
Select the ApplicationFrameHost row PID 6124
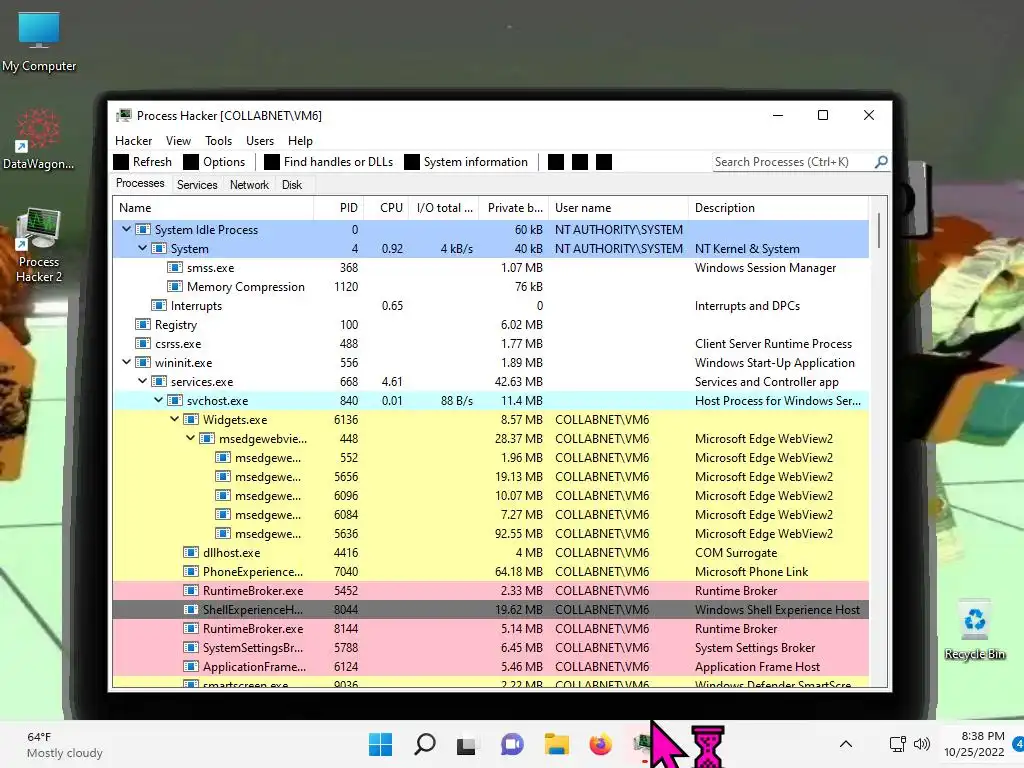pos(490,666)
